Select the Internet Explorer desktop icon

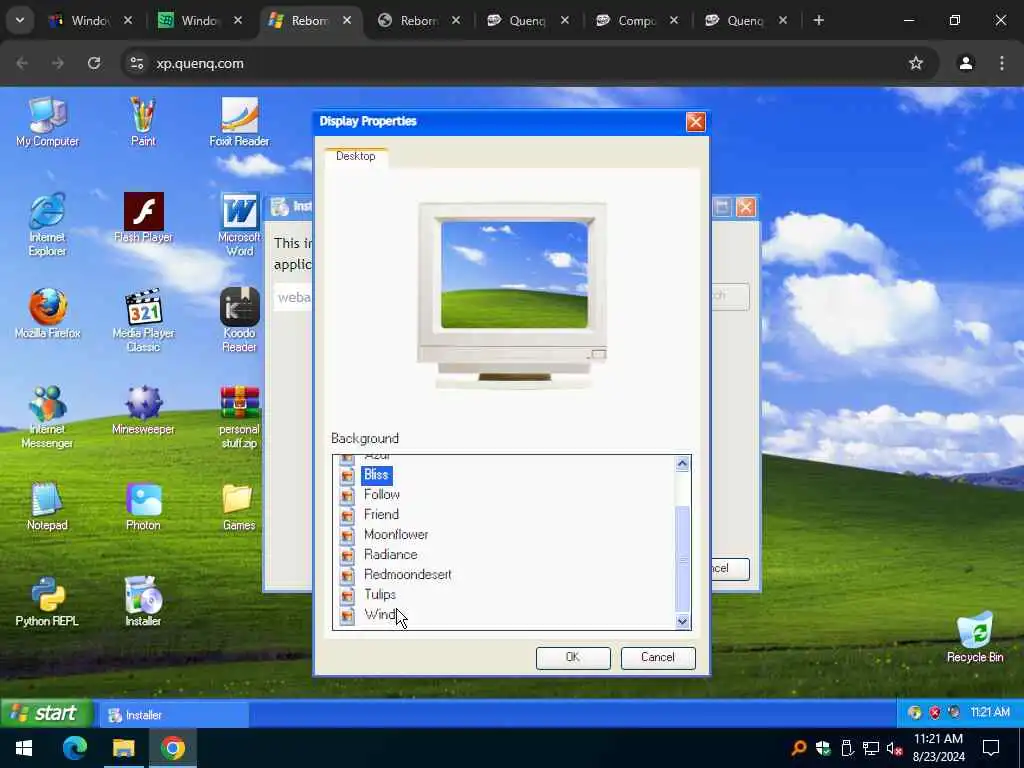pyautogui.click(x=47, y=224)
